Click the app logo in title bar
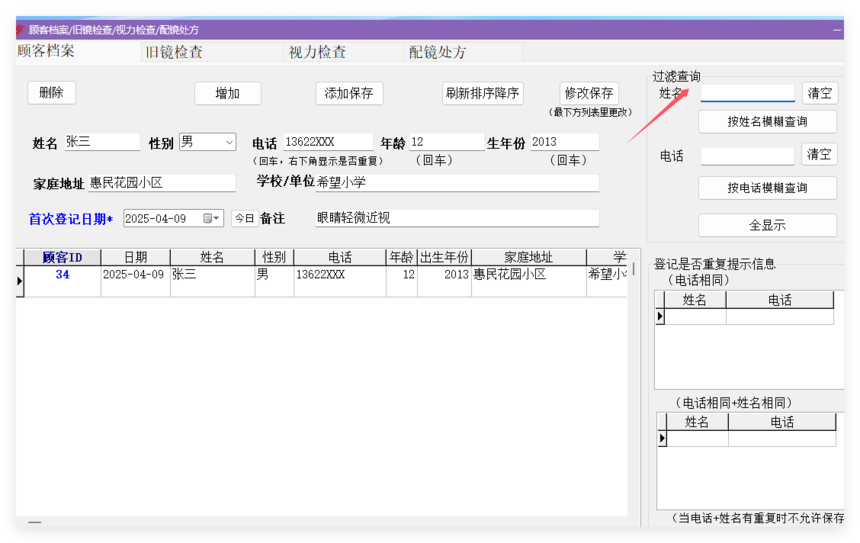The image size is (860, 543). pos(20,29)
